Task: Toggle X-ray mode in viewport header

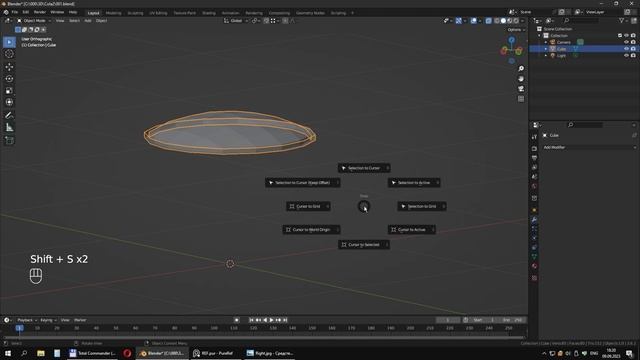Action: tap(489, 21)
